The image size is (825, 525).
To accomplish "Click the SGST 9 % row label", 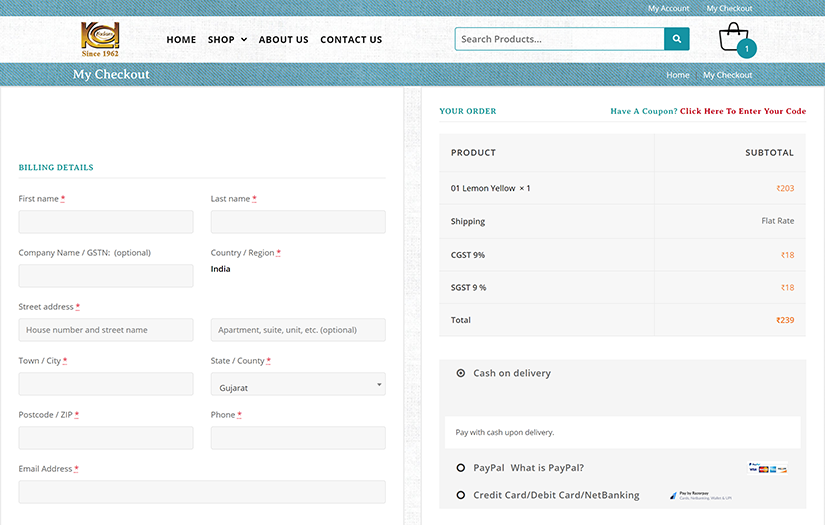I will tap(468, 288).
